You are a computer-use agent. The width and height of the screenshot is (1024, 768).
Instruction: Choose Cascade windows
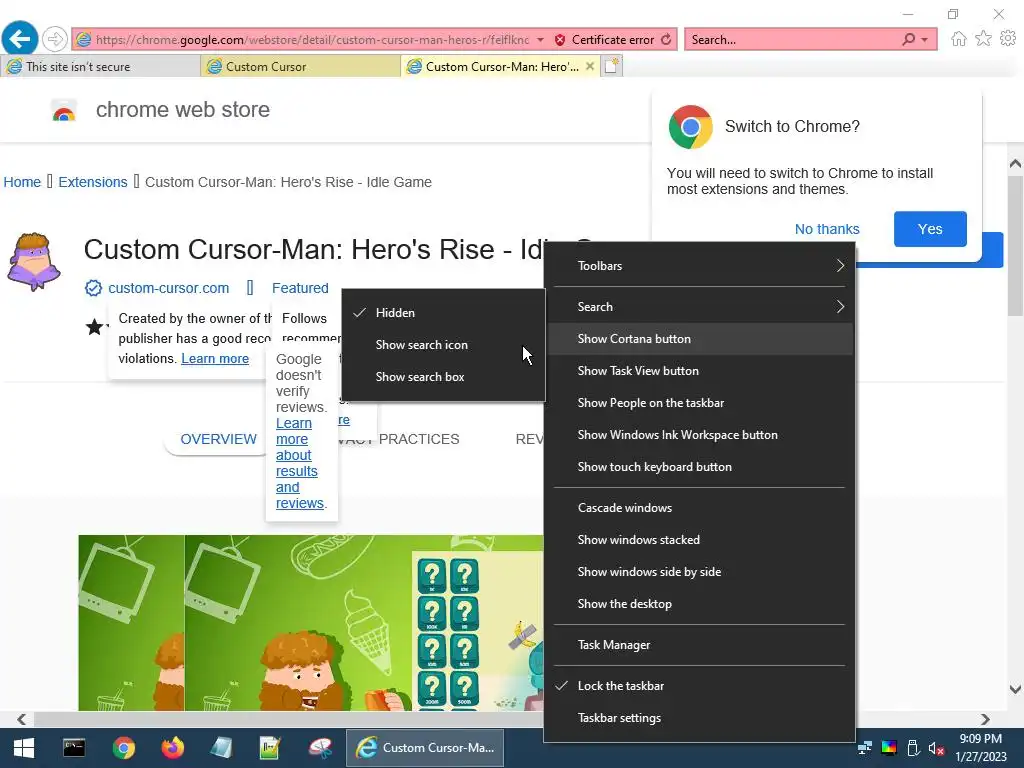tap(699, 508)
